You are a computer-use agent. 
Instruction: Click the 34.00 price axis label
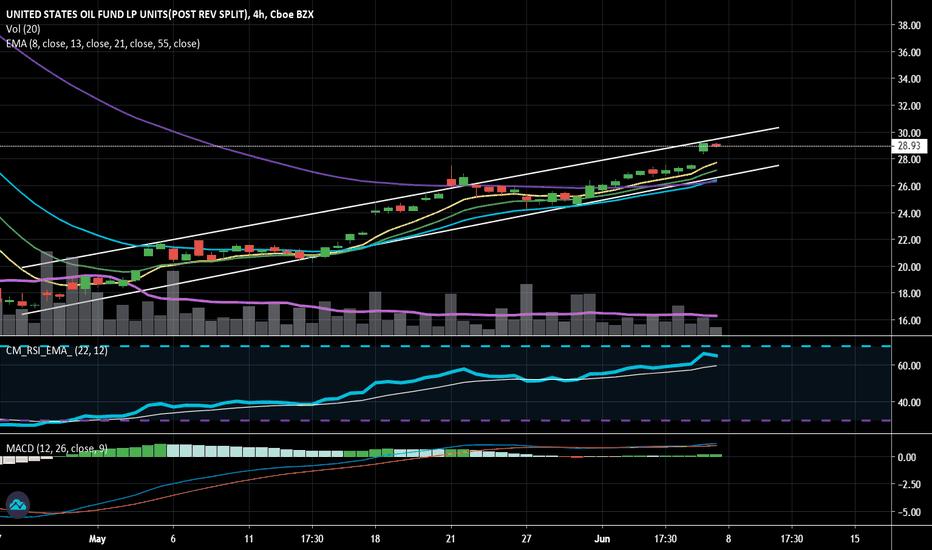point(909,79)
